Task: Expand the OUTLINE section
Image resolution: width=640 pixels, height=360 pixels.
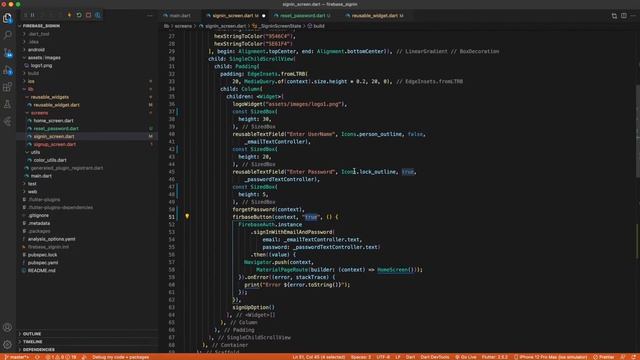Action: (x=32, y=334)
